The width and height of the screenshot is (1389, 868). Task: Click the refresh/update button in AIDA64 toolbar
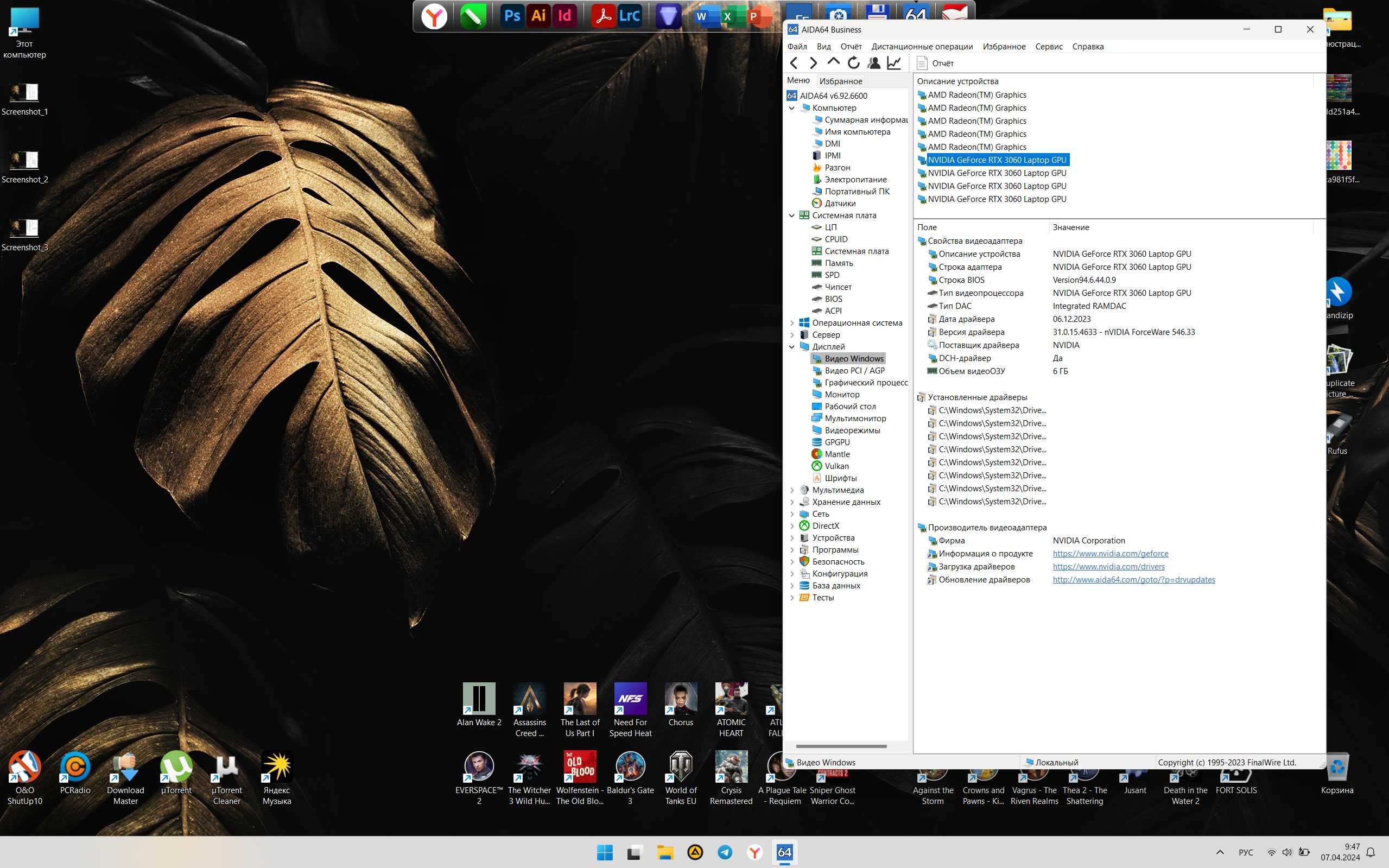tap(853, 63)
